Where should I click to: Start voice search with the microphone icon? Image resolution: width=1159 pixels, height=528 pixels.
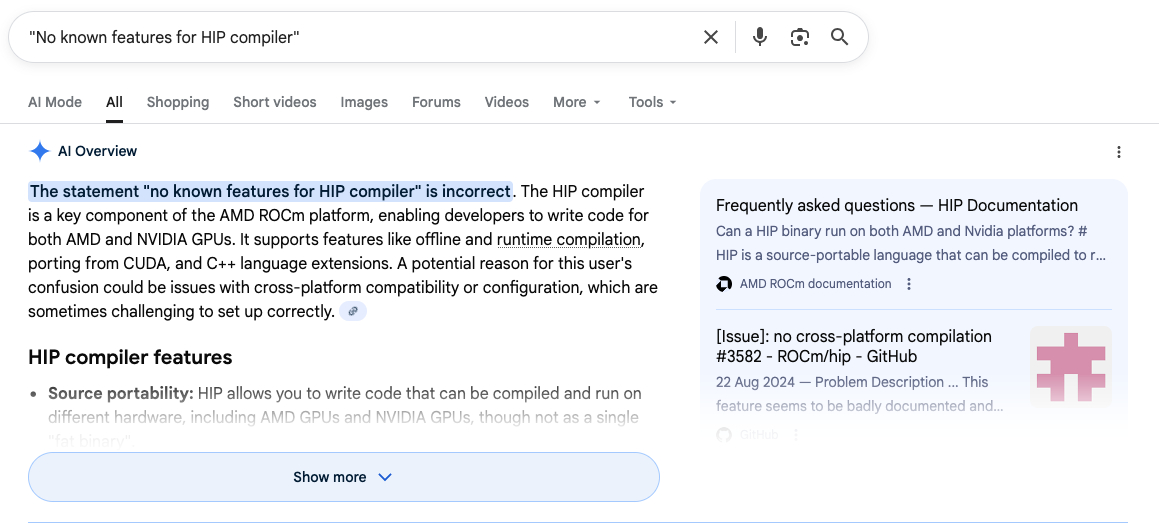coord(760,37)
